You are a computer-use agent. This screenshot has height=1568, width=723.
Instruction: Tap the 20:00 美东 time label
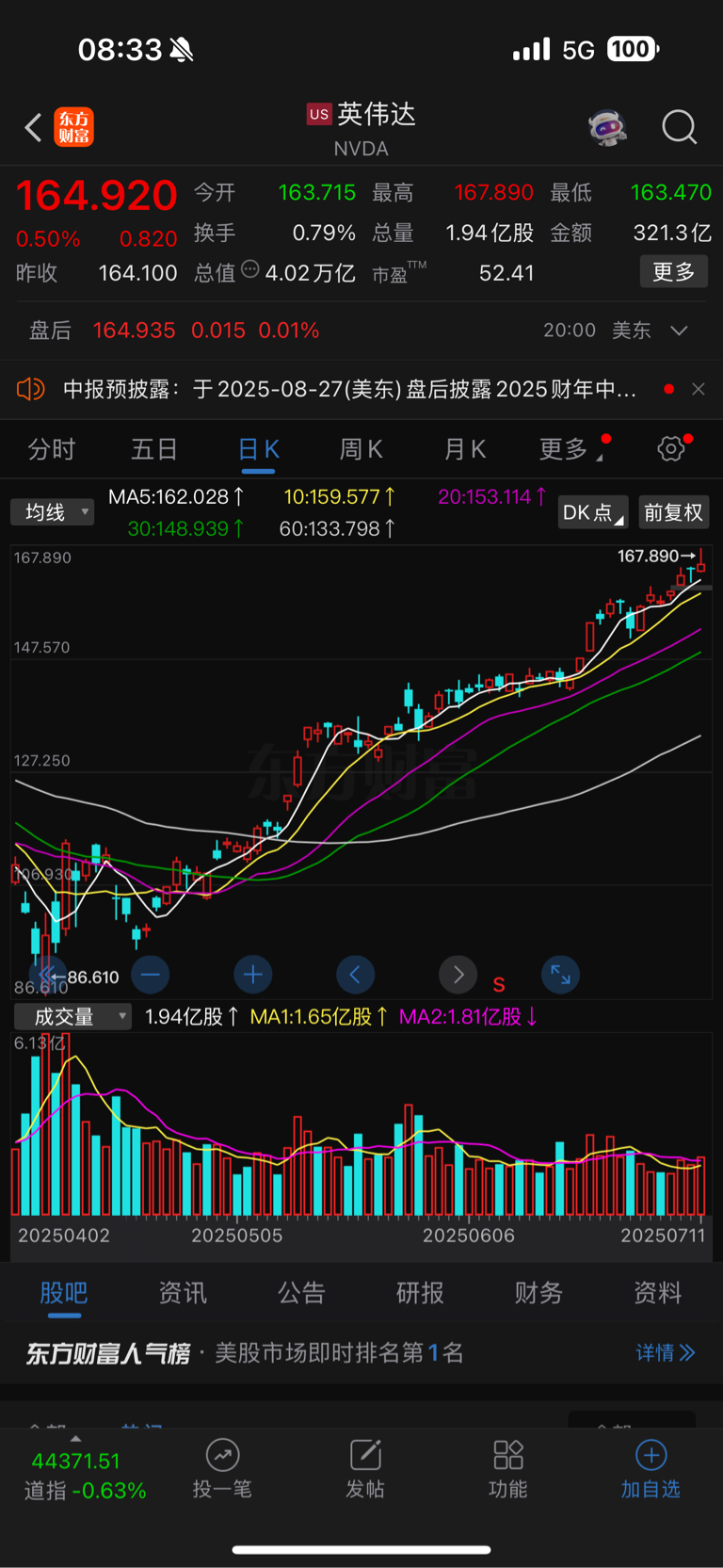pyautogui.click(x=597, y=331)
